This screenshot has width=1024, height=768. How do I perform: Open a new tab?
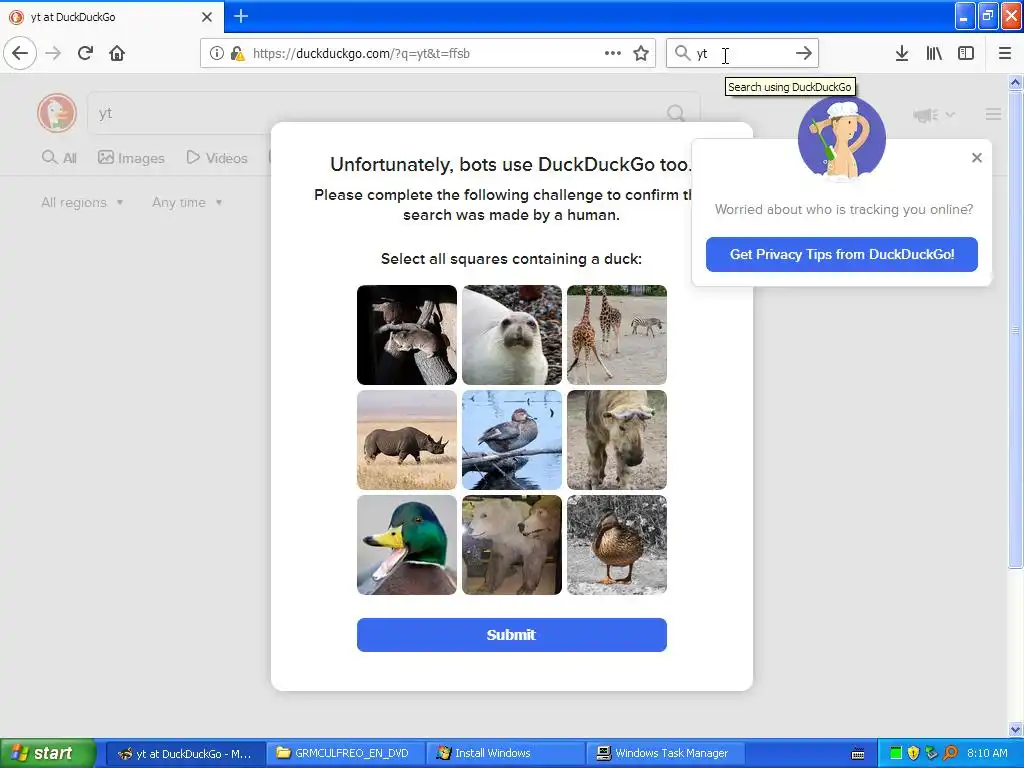pos(240,16)
